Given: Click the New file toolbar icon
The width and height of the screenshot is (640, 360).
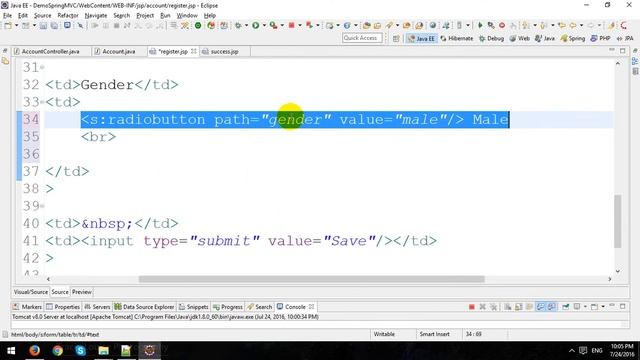Looking at the screenshot, I should click(8, 25).
